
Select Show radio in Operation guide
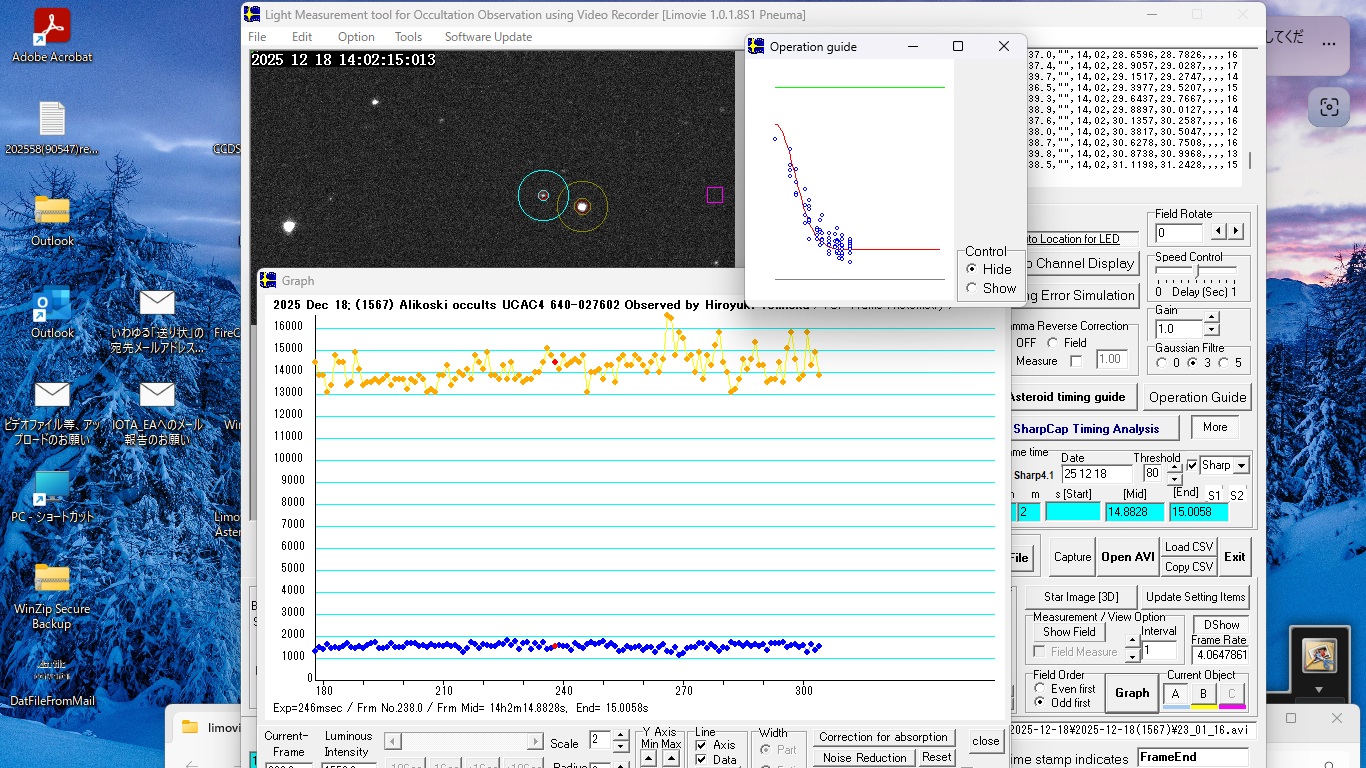click(971, 288)
